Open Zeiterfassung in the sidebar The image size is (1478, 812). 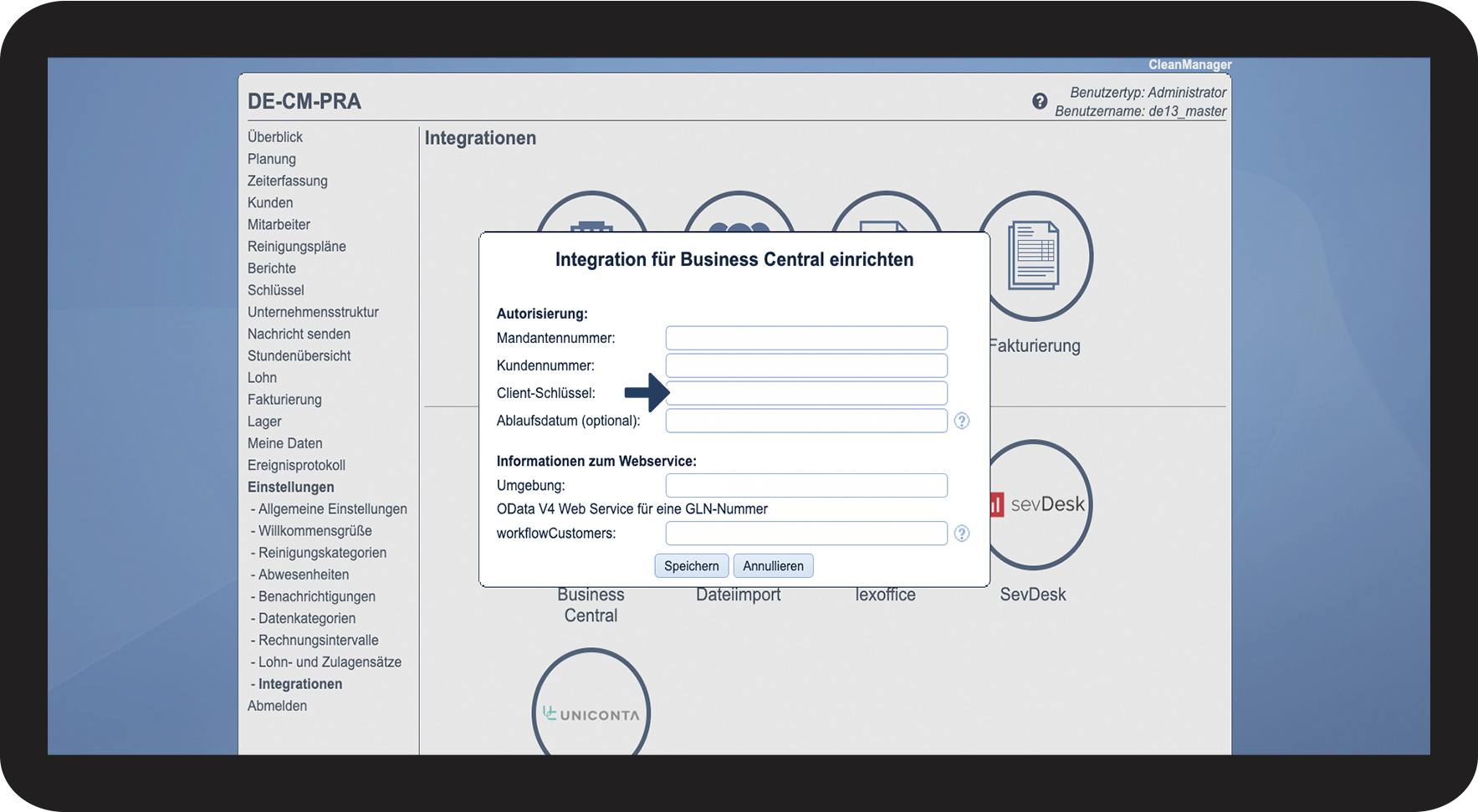[x=288, y=181]
